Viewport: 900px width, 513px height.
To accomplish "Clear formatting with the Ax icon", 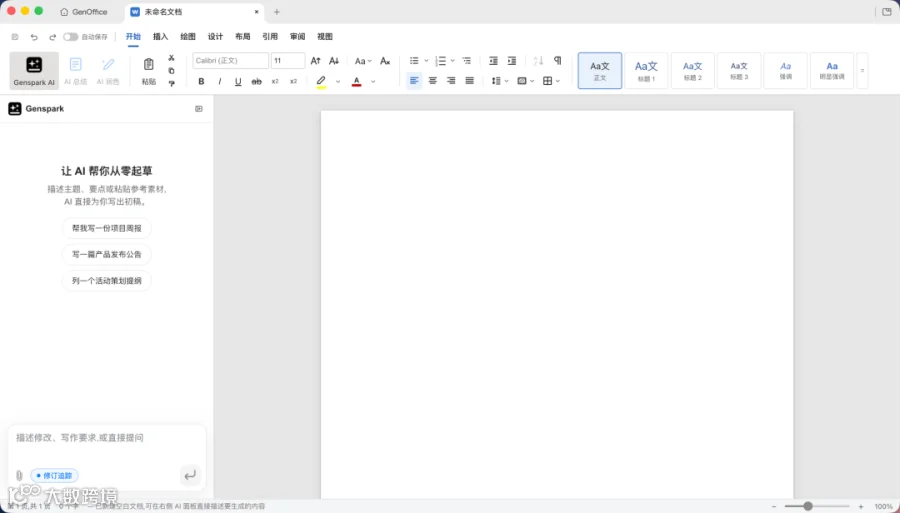I will [x=385, y=60].
